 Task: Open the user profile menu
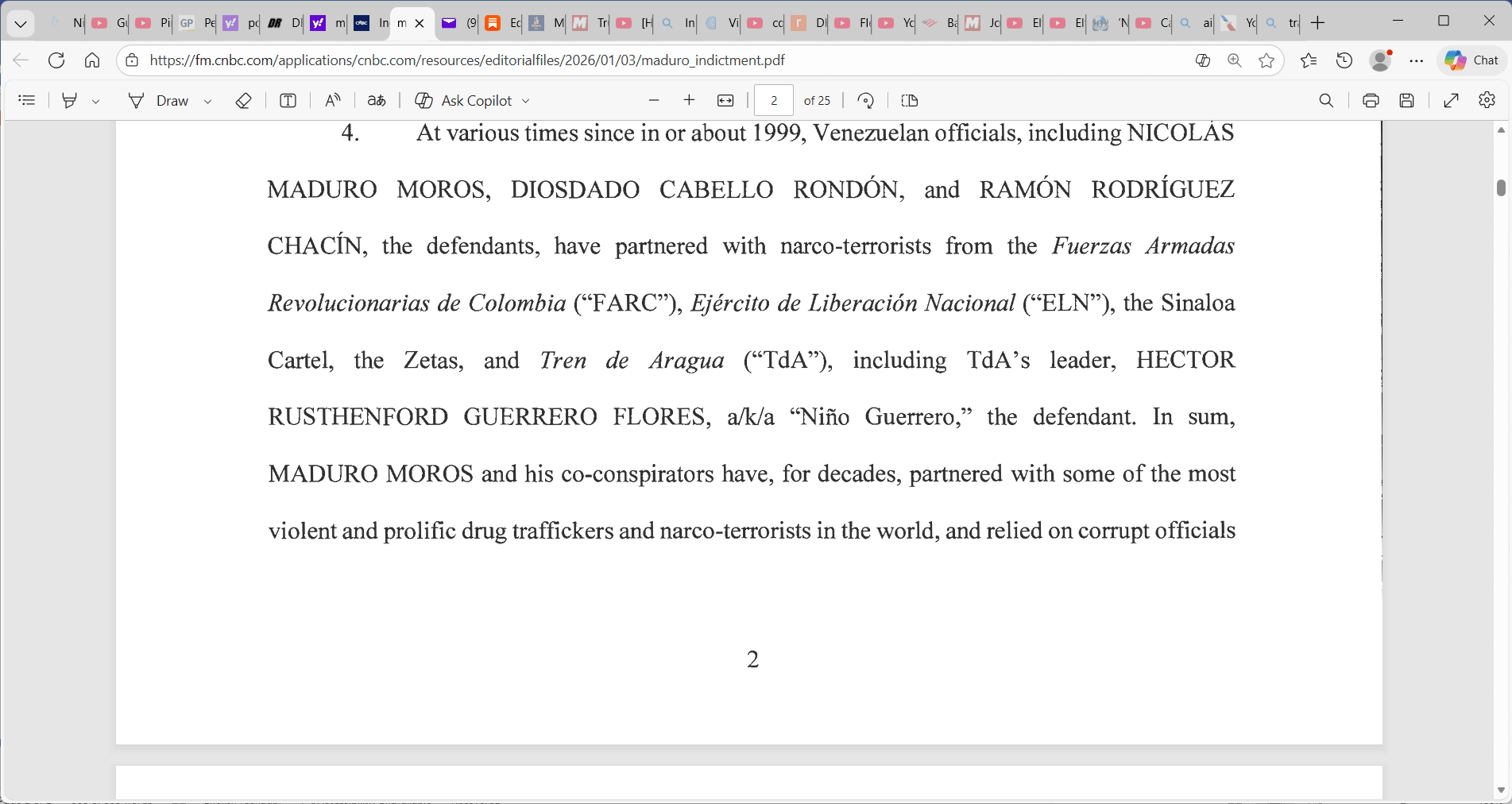click(x=1381, y=60)
